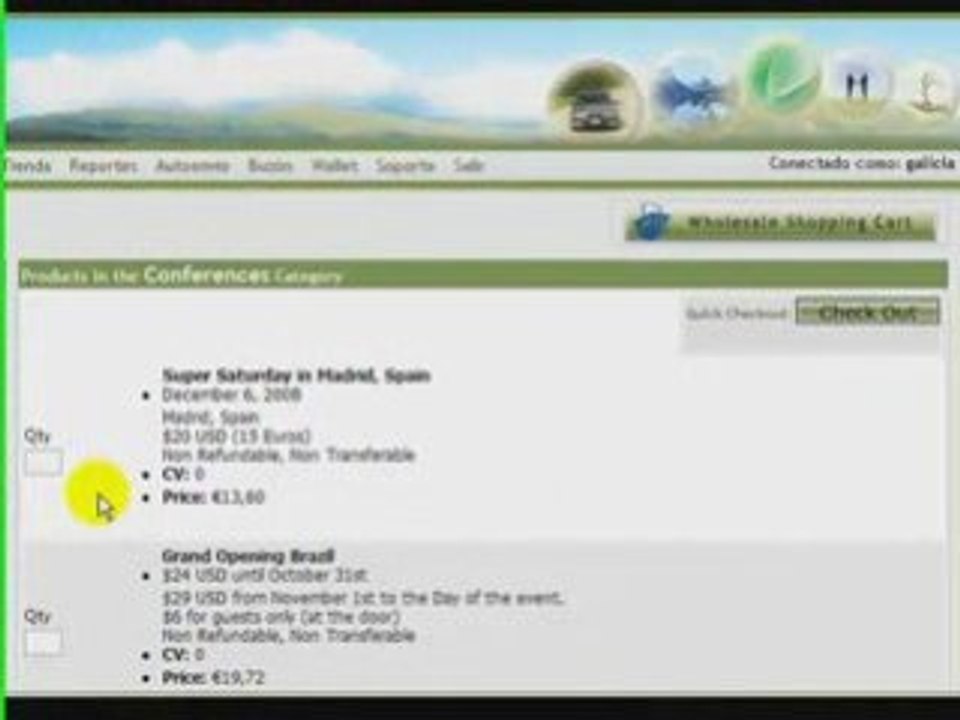The width and height of the screenshot is (960, 720).
Task: Click Qty field for Super Saturday Madrid
Action: (43, 462)
